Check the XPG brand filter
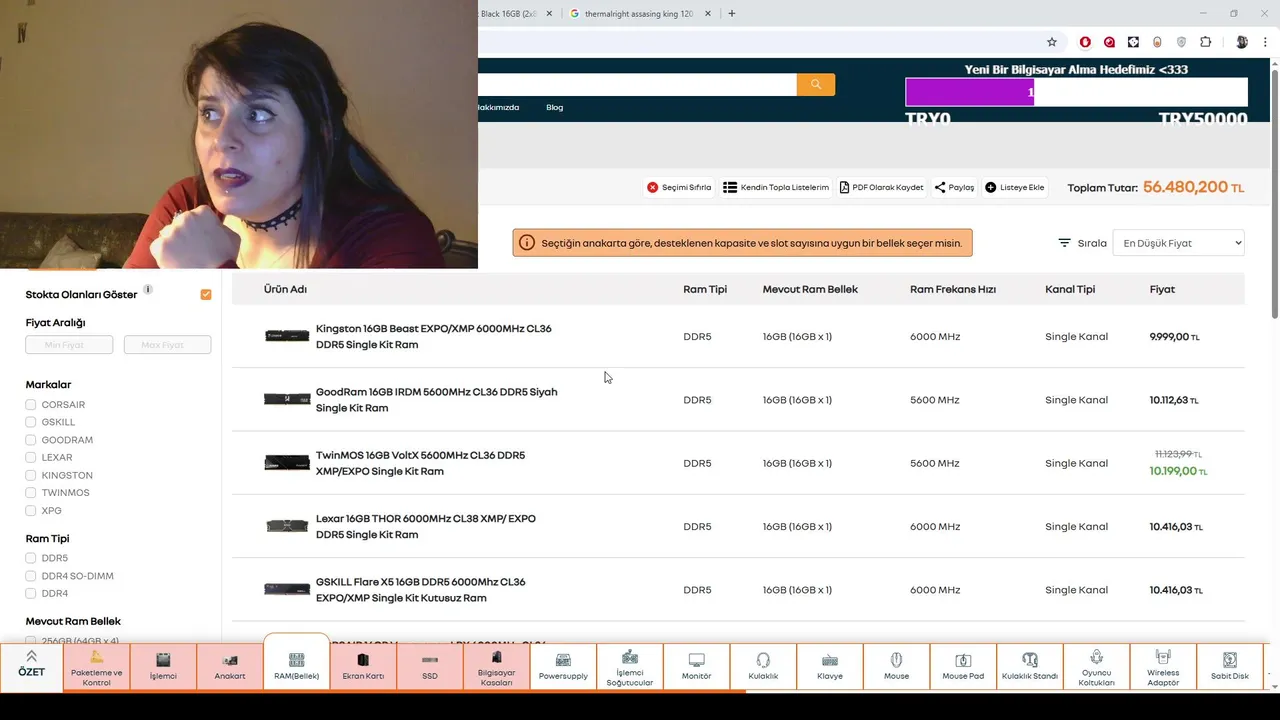 (x=31, y=511)
